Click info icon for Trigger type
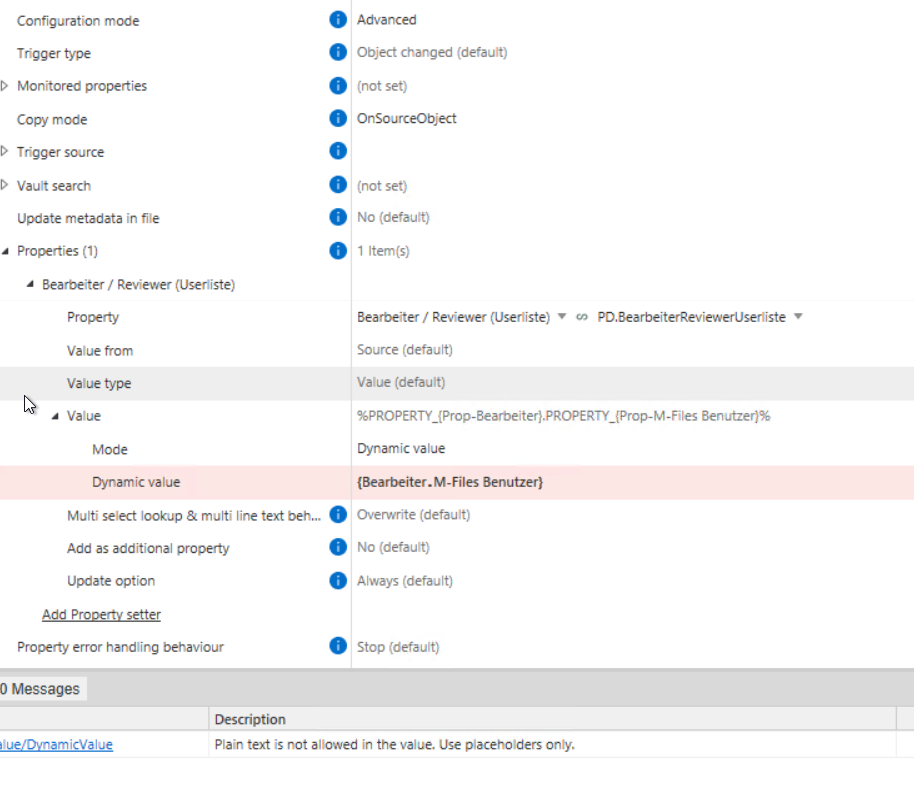This screenshot has height=801, width=914. click(338, 52)
